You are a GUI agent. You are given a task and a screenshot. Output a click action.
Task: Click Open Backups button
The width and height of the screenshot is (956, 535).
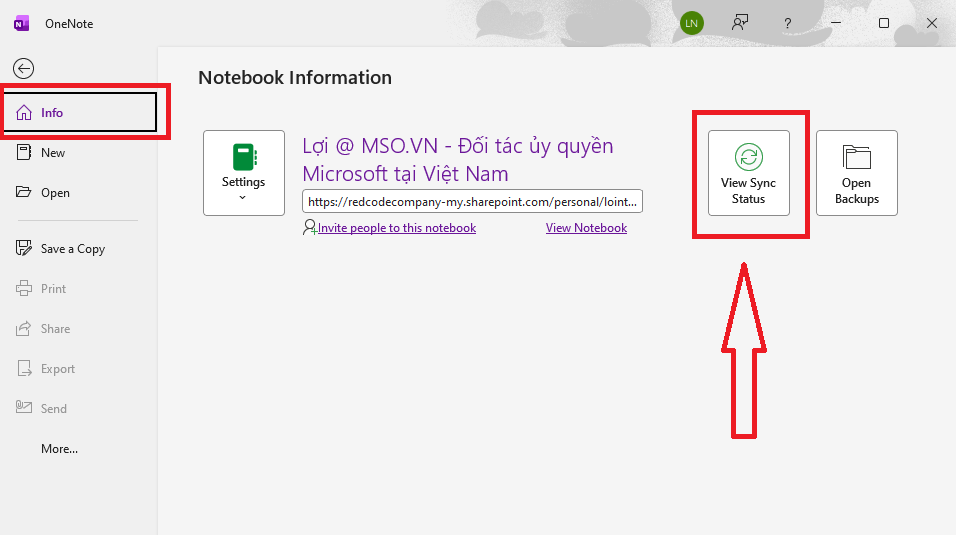tap(857, 173)
